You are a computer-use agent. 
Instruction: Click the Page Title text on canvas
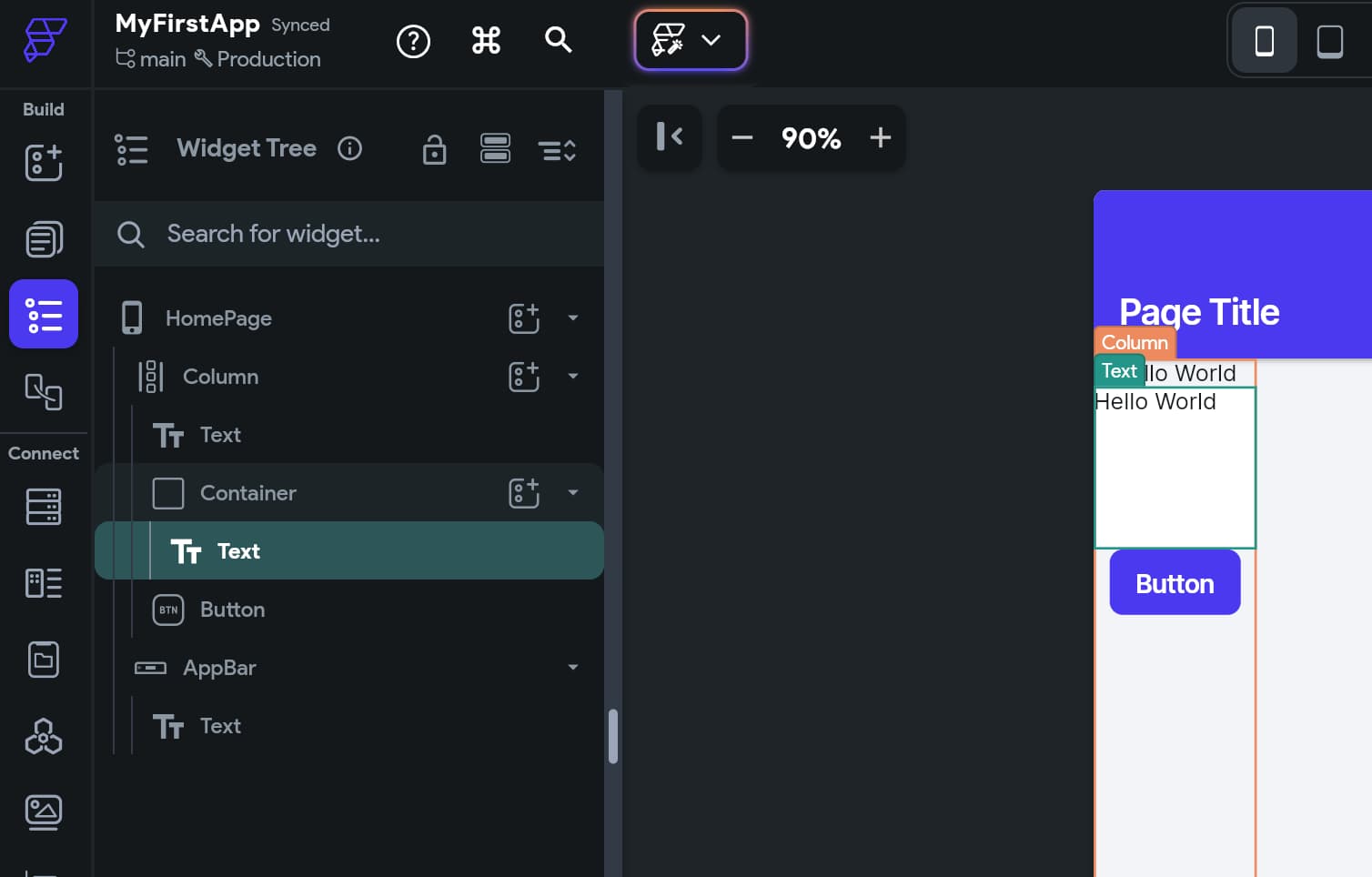click(1199, 312)
